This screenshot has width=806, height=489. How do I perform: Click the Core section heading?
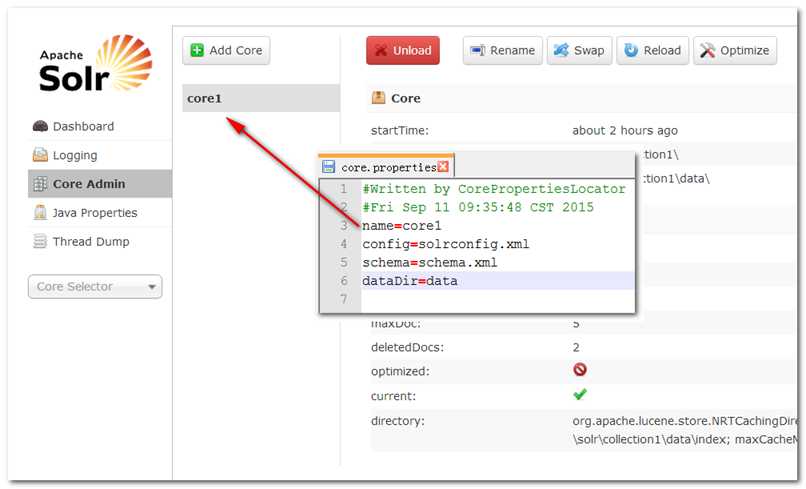(406, 98)
